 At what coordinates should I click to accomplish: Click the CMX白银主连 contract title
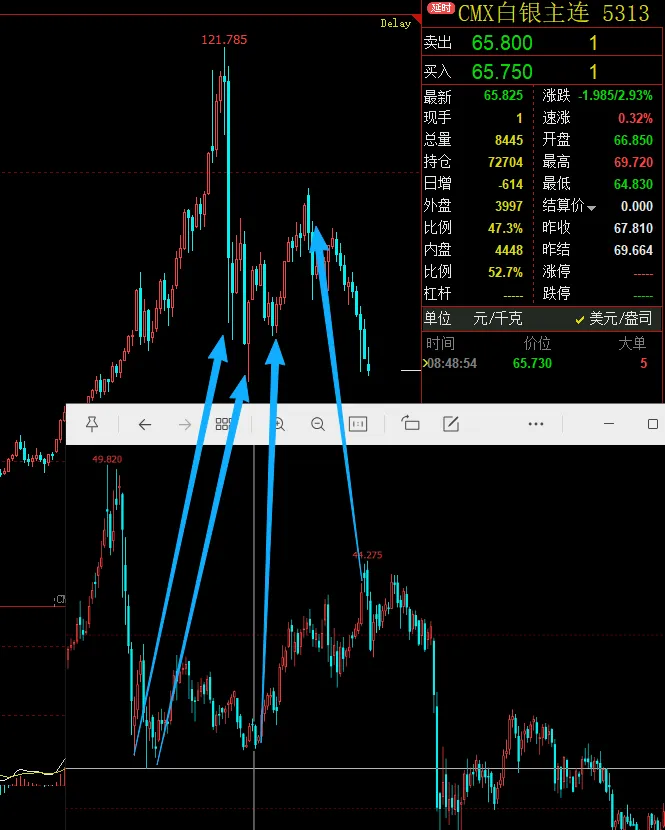(x=523, y=13)
